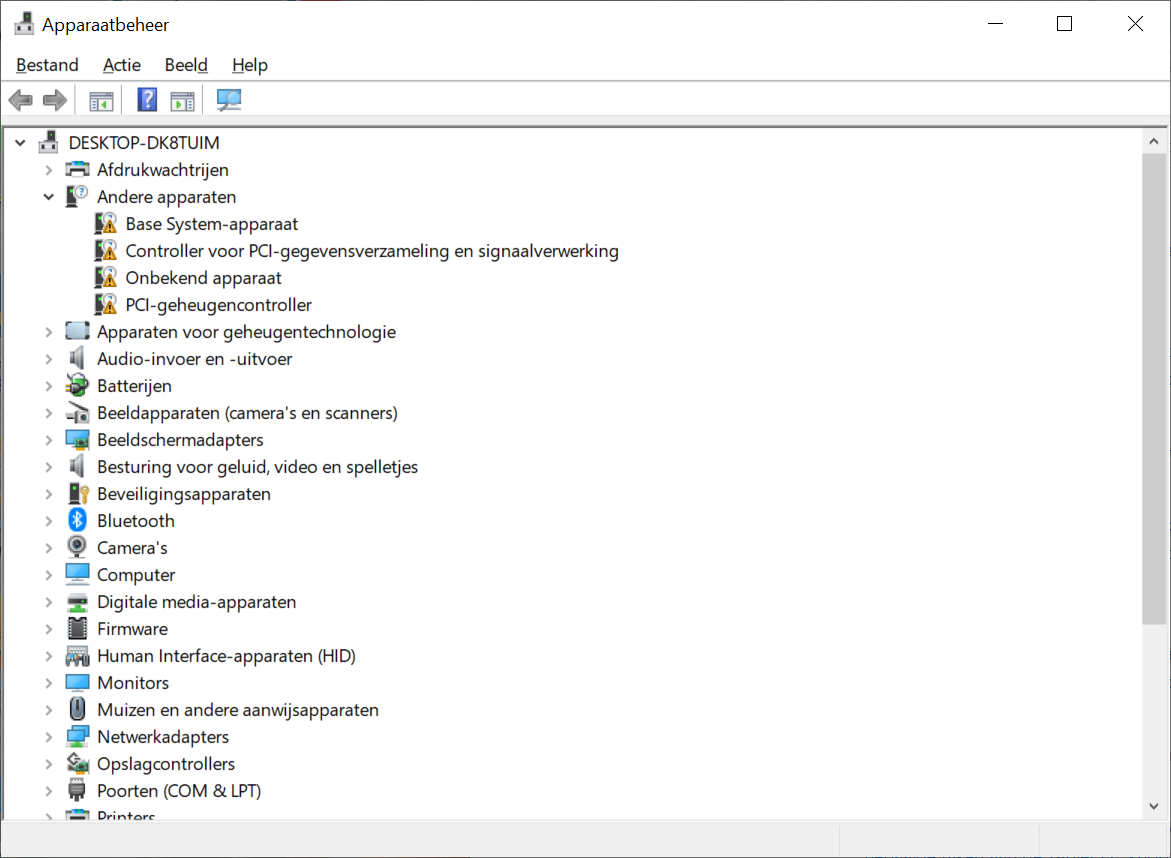Select the Base System-apparaat warning icon
Image resolution: width=1171 pixels, height=858 pixels.
(x=105, y=224)
